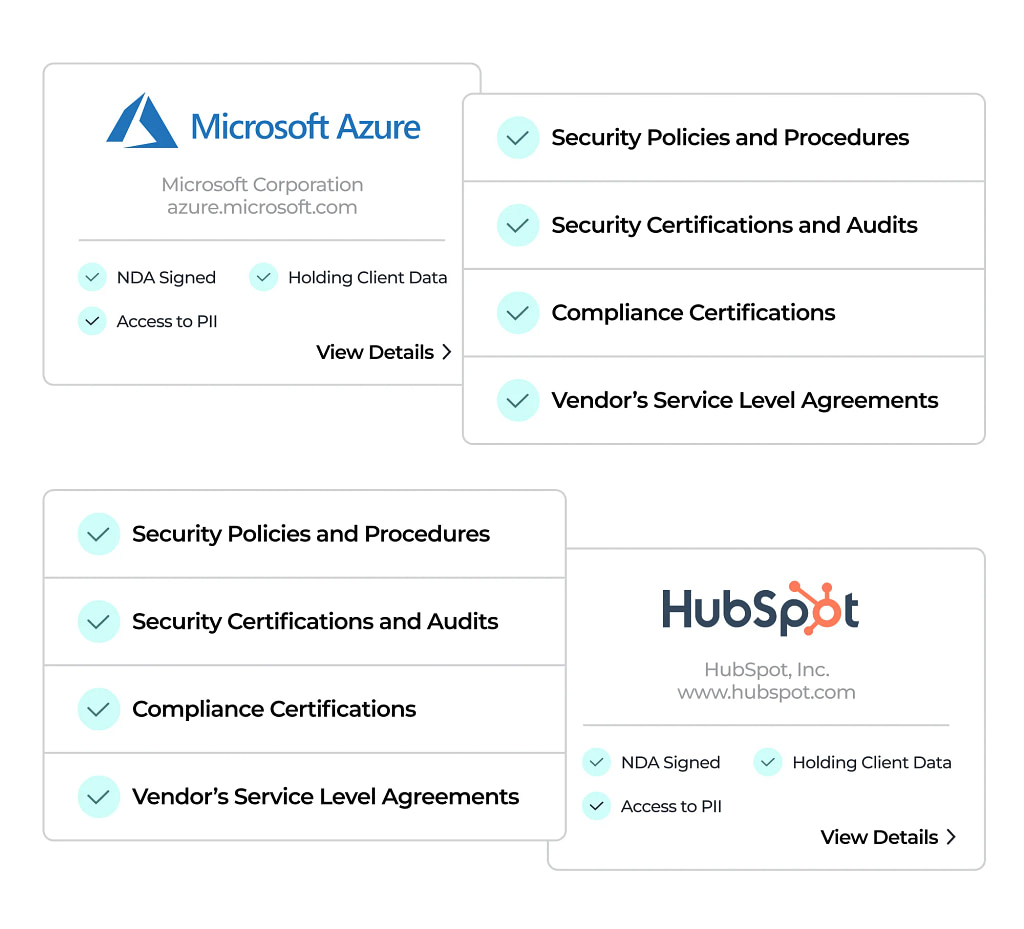Toggle Access to PII on HubSpot card

point(596,806)
